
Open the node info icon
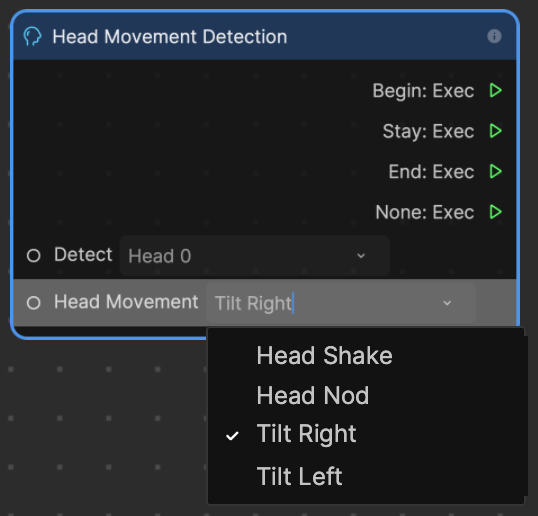(494, 36)
